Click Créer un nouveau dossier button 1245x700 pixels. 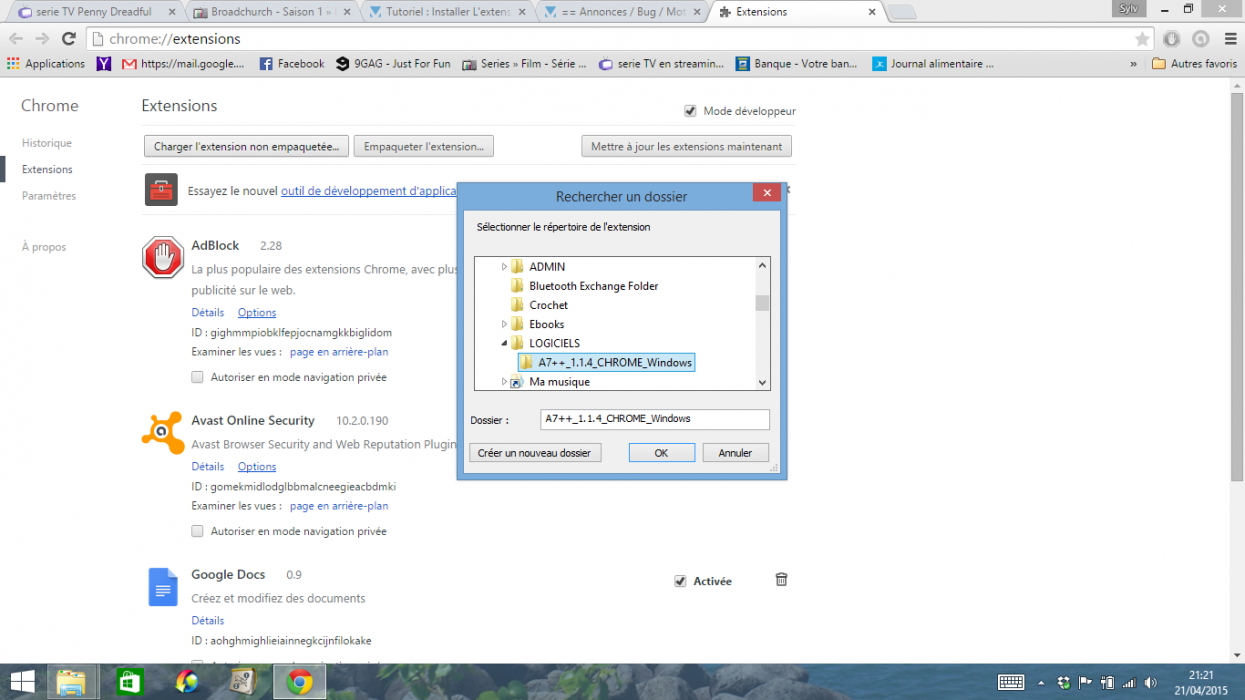pos(535,453)
